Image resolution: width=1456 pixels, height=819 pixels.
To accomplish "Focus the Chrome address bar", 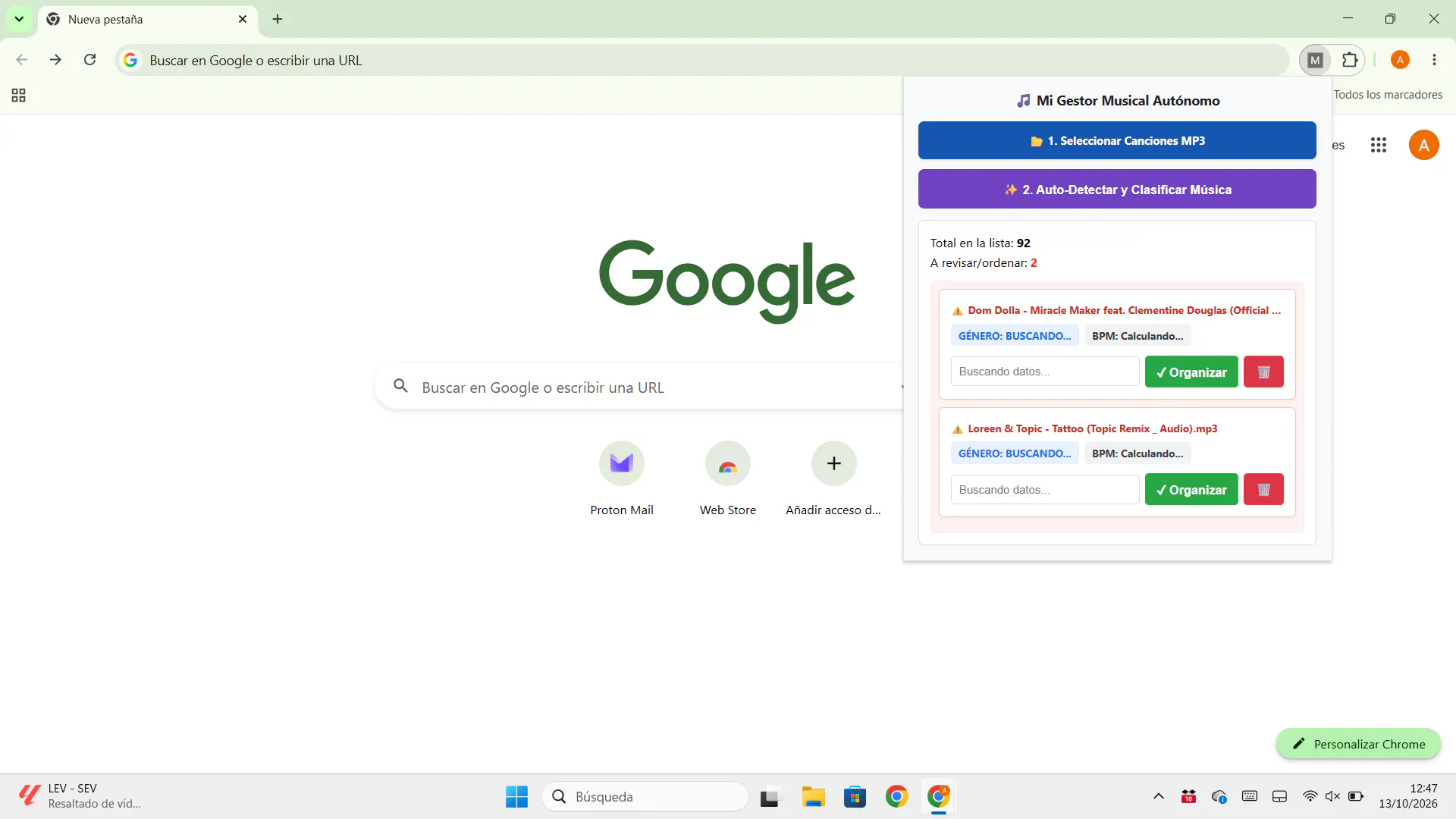I will [701, 60].
